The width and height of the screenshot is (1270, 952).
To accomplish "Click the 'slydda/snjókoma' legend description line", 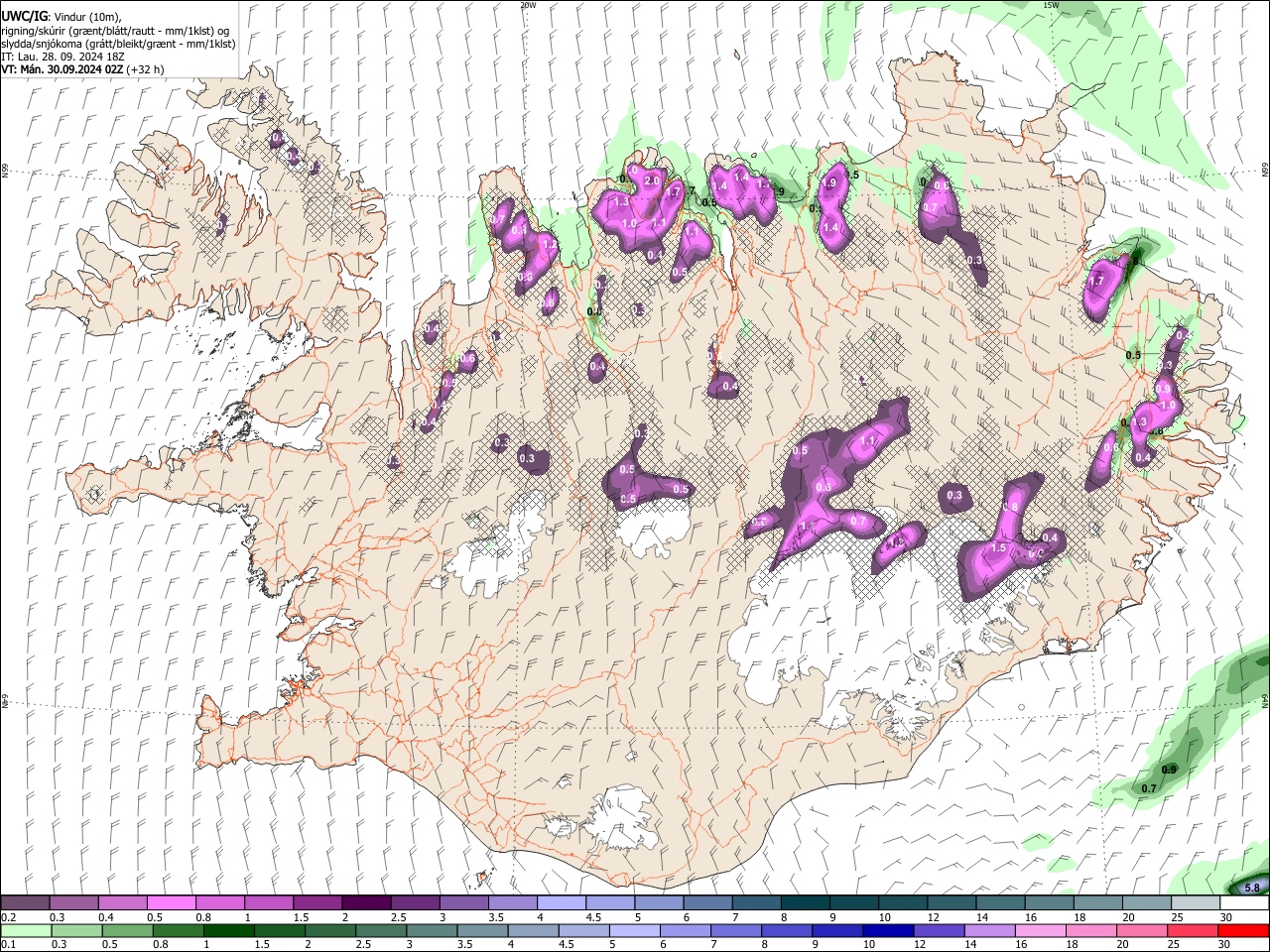I will [118, 44].
